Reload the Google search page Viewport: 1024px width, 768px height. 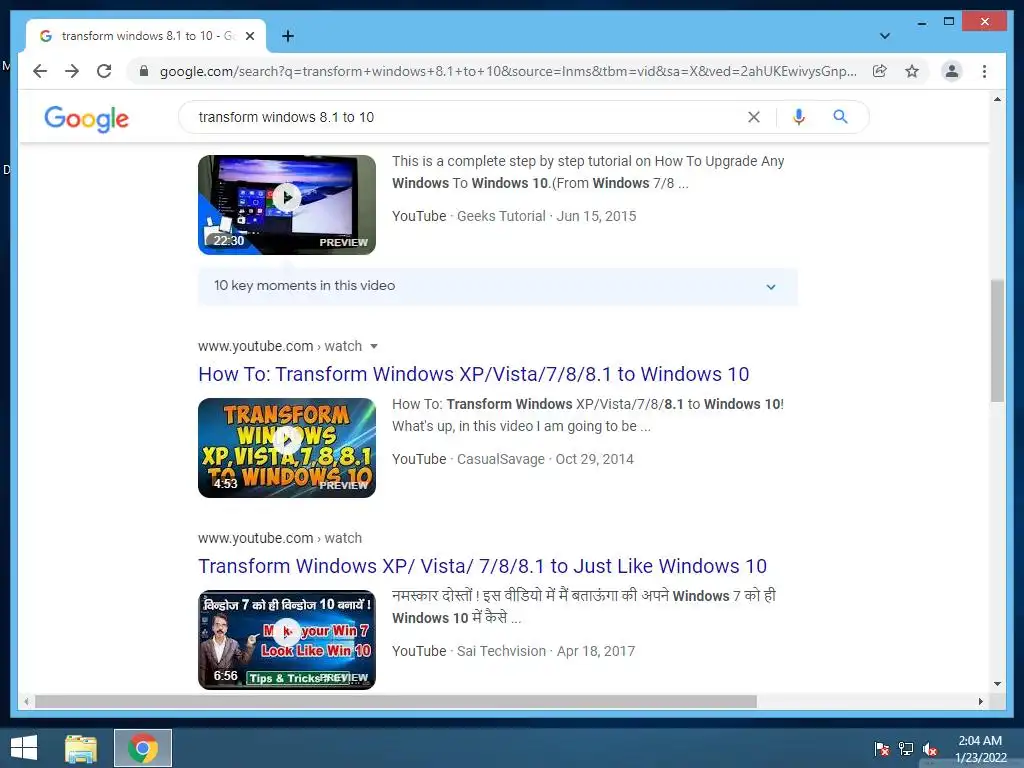(x=104, y=71)
